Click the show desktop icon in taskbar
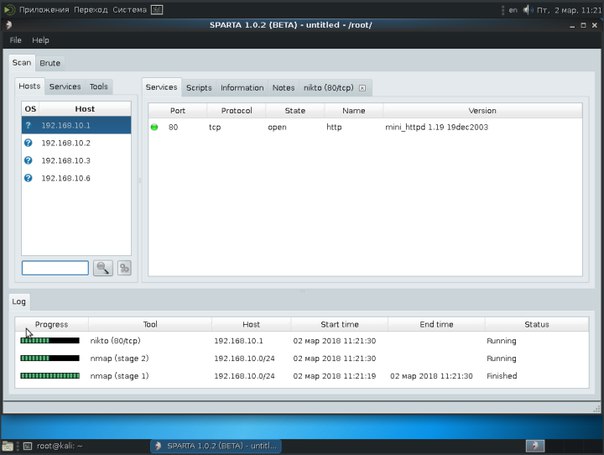 tap(9, 446)
